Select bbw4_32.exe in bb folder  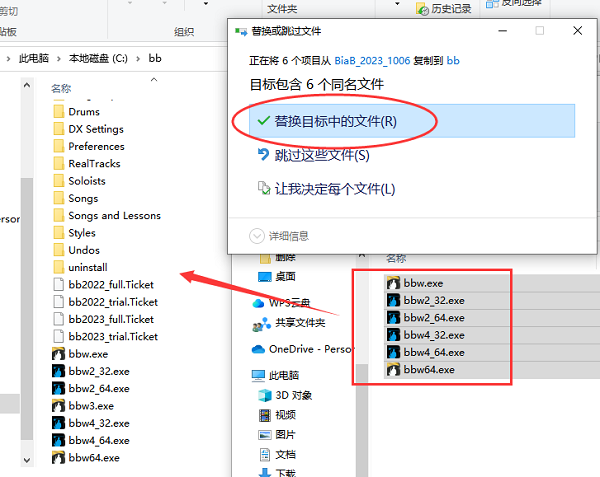99,423
